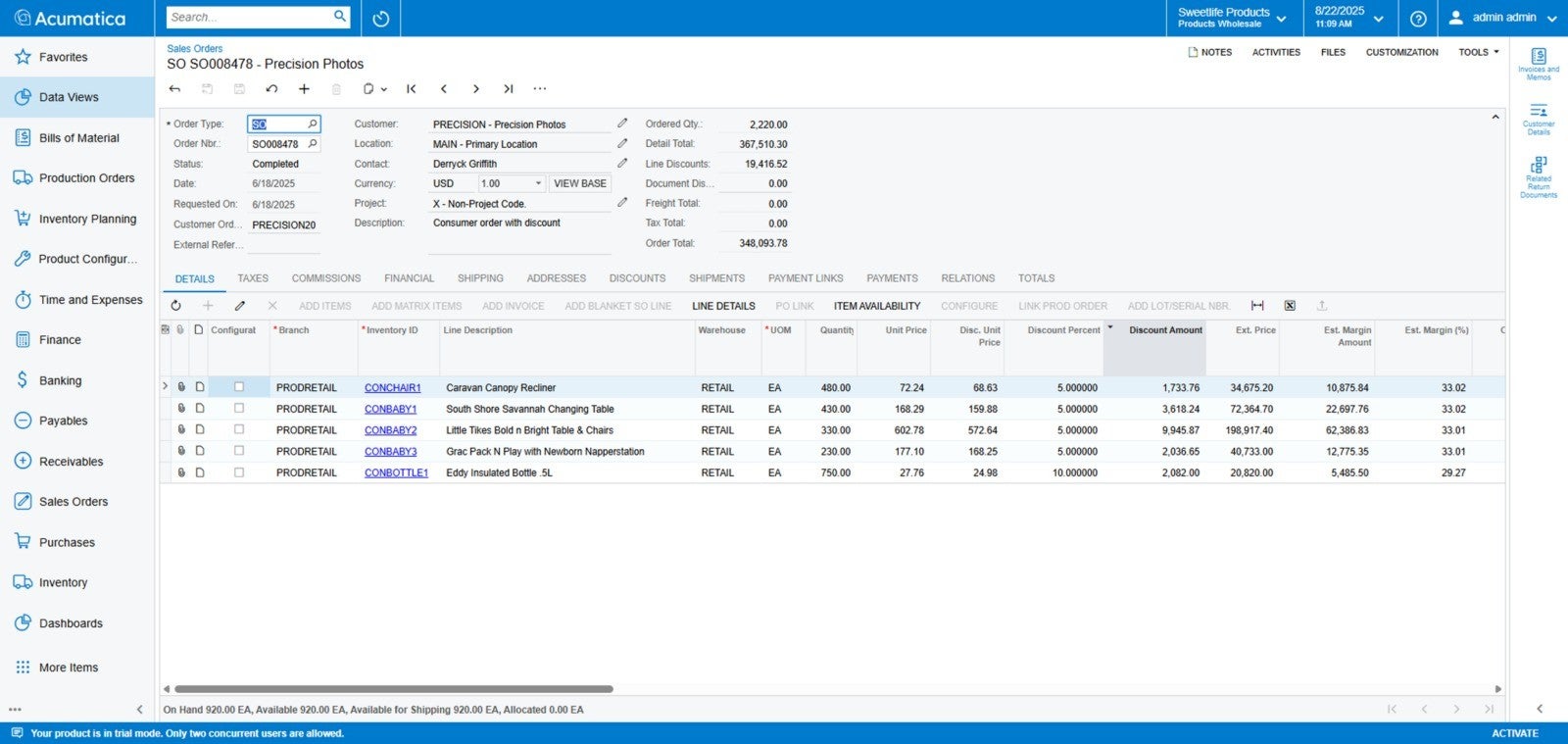Switch to the Commissions tab
The image size is (1568, 744).
coord(326,278)
